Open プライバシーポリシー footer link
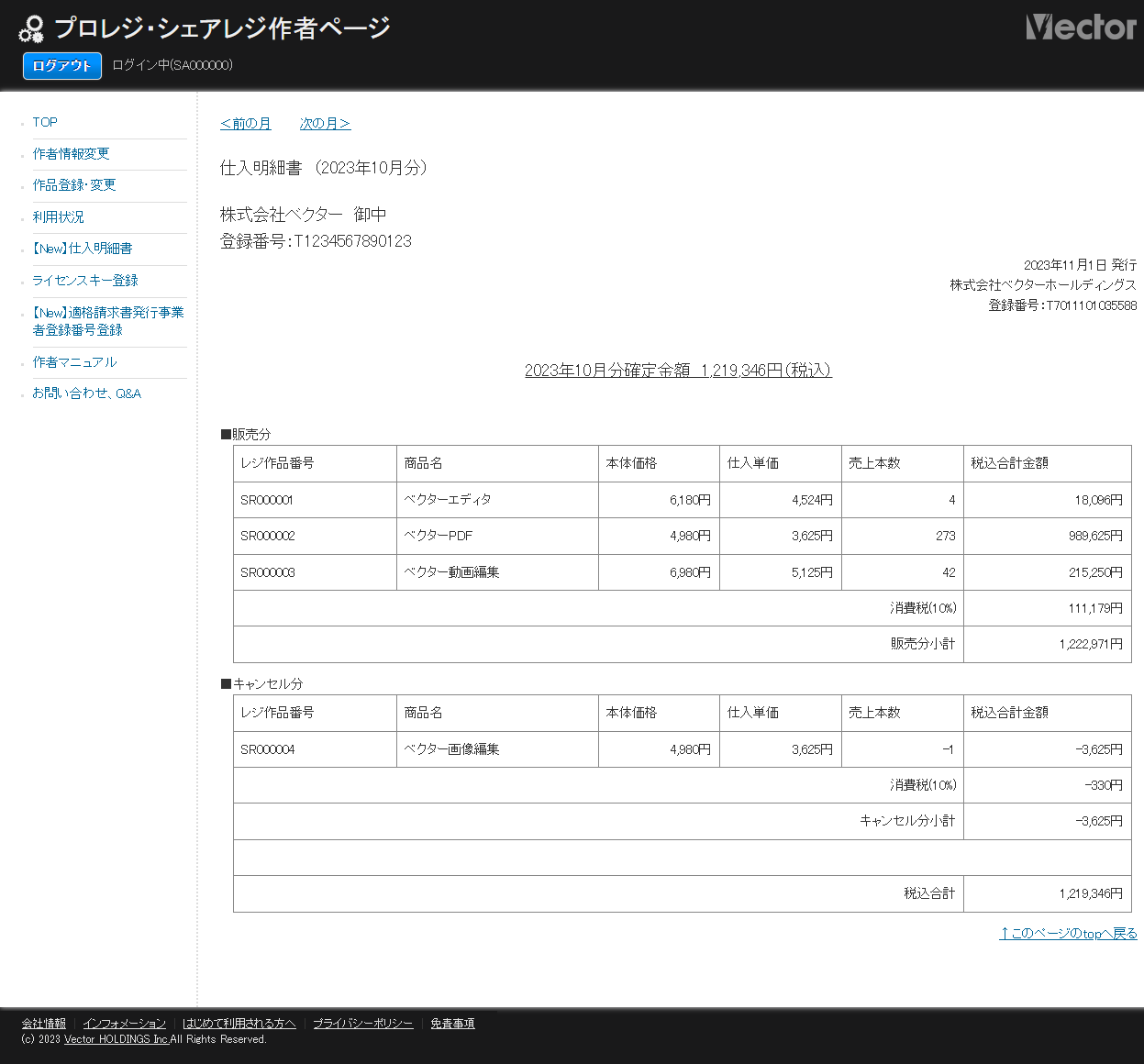The width and height of the screenshot is (1144, 1064). [x=363, y=1023]
